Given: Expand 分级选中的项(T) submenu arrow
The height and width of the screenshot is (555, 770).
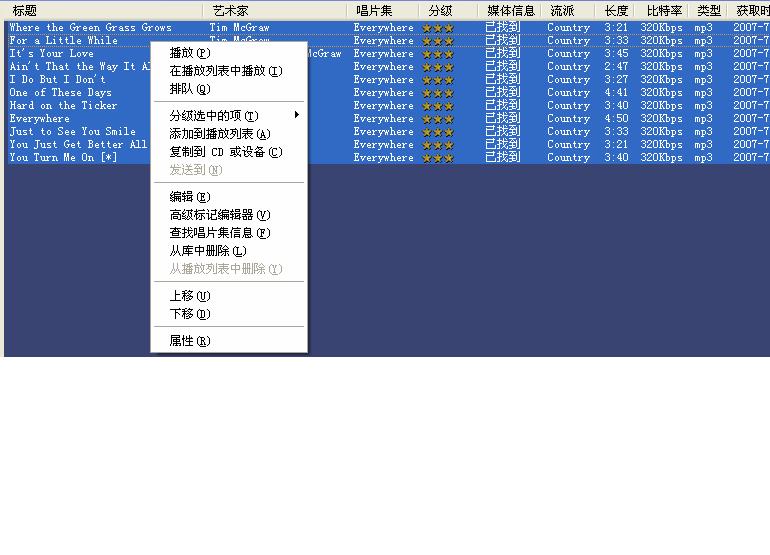Looking at the screenshot, I should 297,115.
